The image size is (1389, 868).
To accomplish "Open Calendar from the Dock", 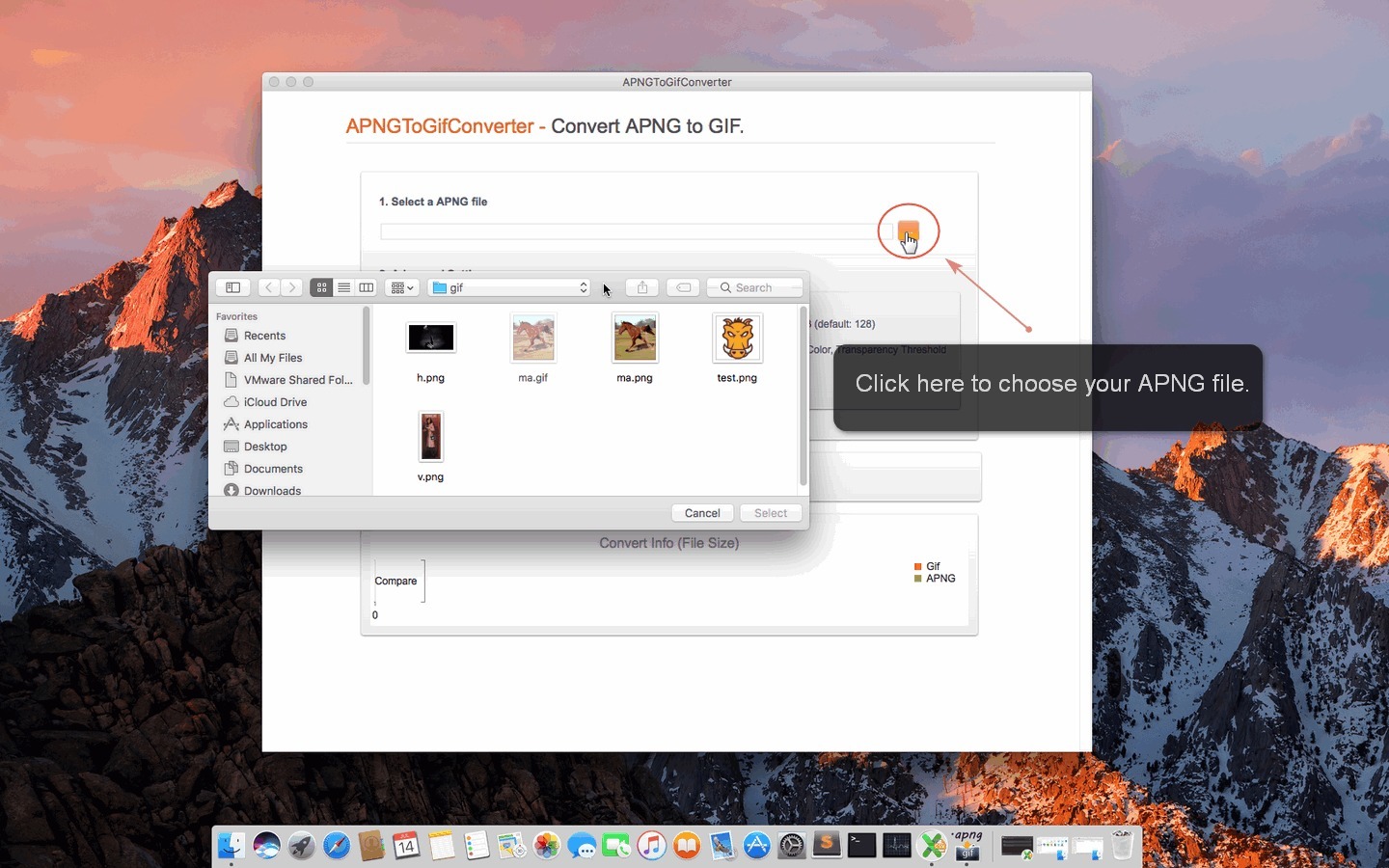I will (x=406, y=846).
